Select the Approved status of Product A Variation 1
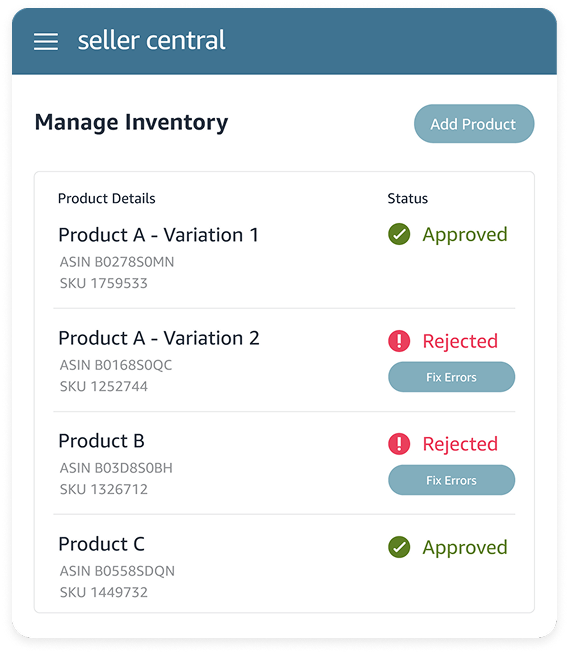 tap(465, 235)
